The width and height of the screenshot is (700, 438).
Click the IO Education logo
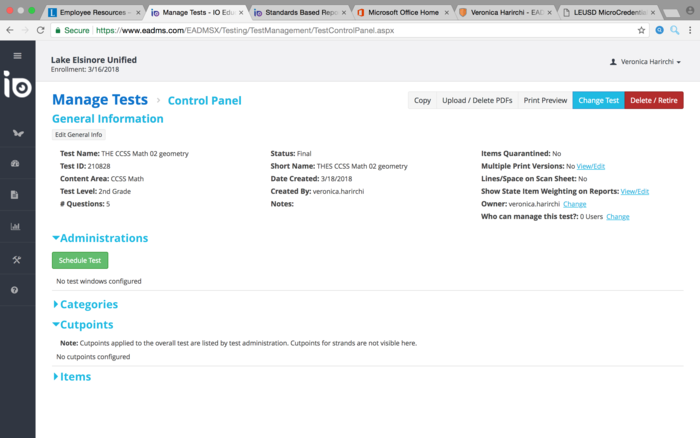point(17,84)
